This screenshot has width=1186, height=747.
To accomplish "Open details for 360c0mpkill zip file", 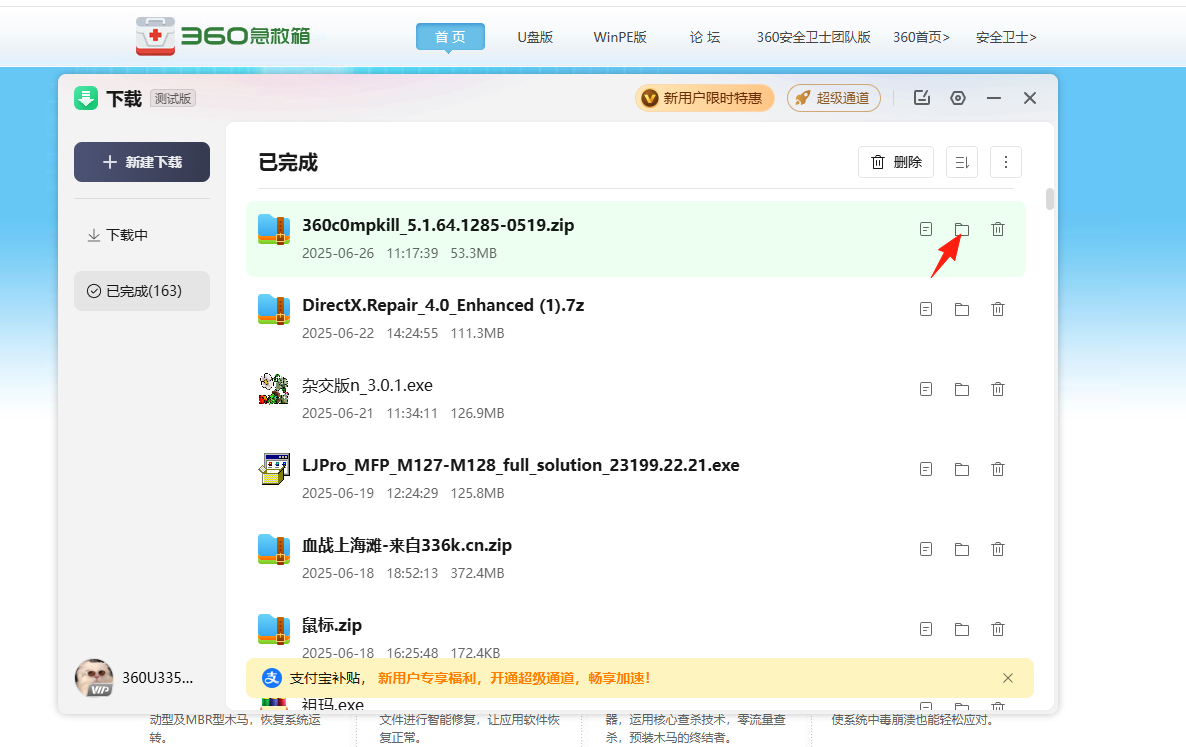I will tap(926, 229).
